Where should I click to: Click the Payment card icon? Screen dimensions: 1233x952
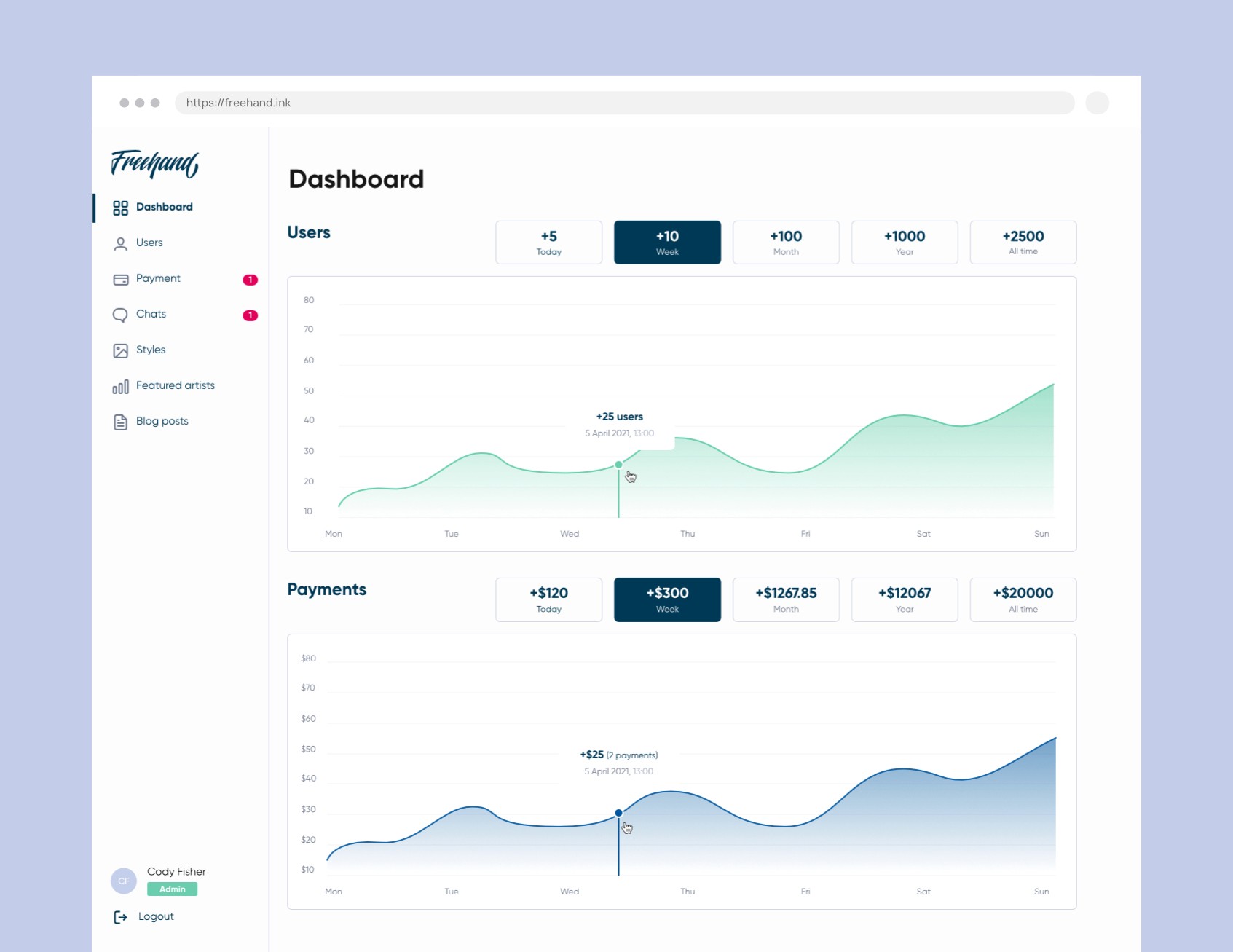[120, 279]
